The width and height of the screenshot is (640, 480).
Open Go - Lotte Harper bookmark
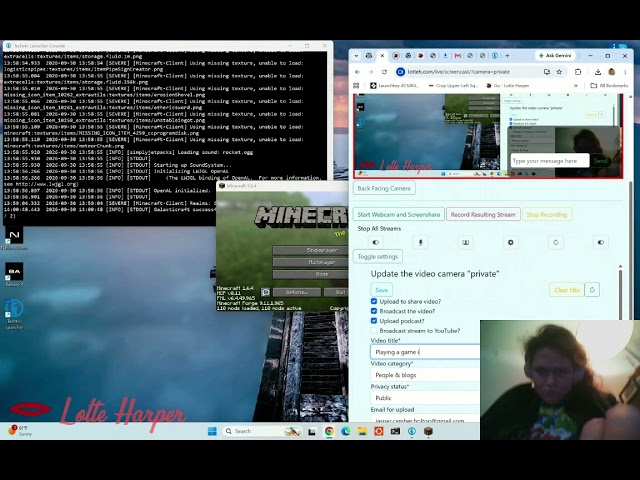(x=508, y=86)
